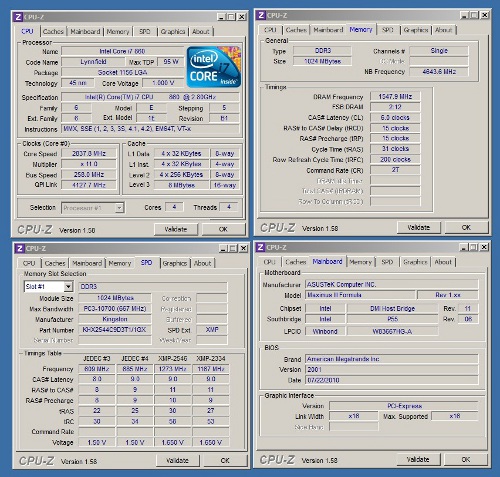
Task: Click Validate in the Memory window
Action: tap(419, 228)
